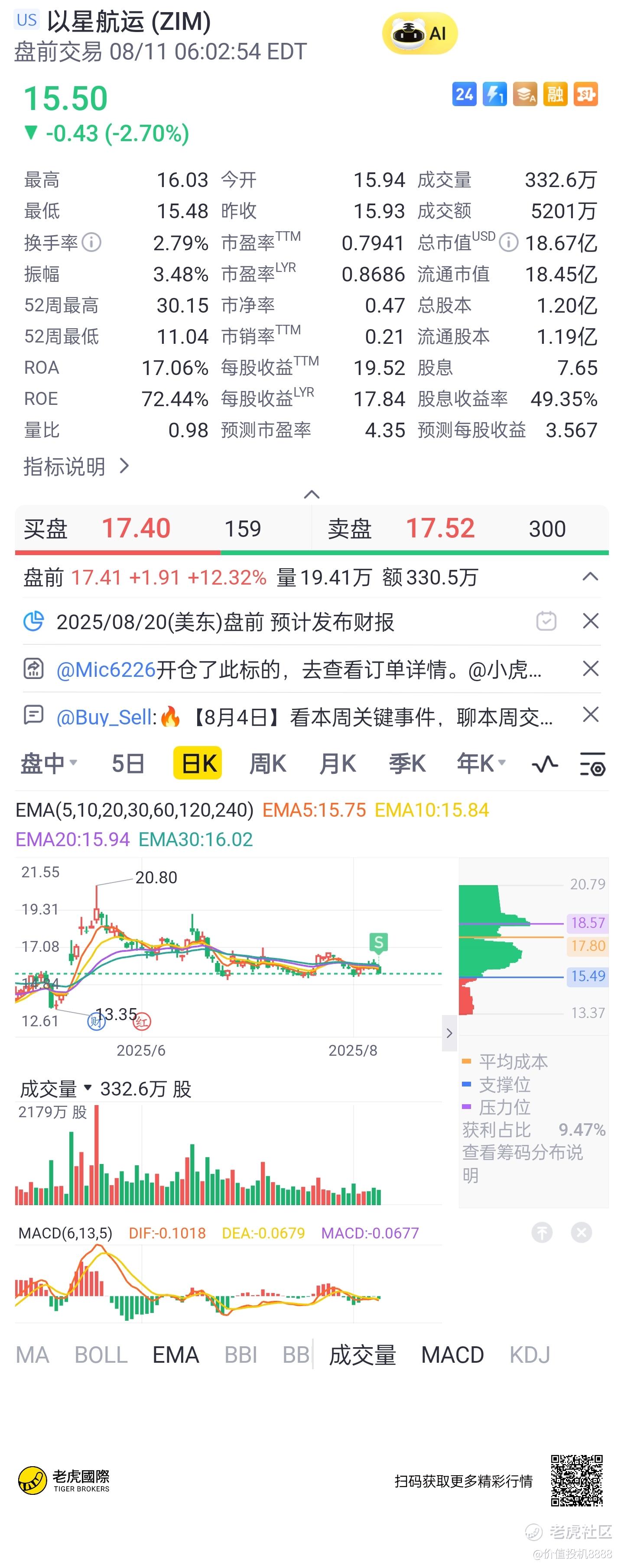The width and height of the screenshot is (624, 1568).
Task: Tap the blue 财 earnings marker
Action: point(96,1022)
